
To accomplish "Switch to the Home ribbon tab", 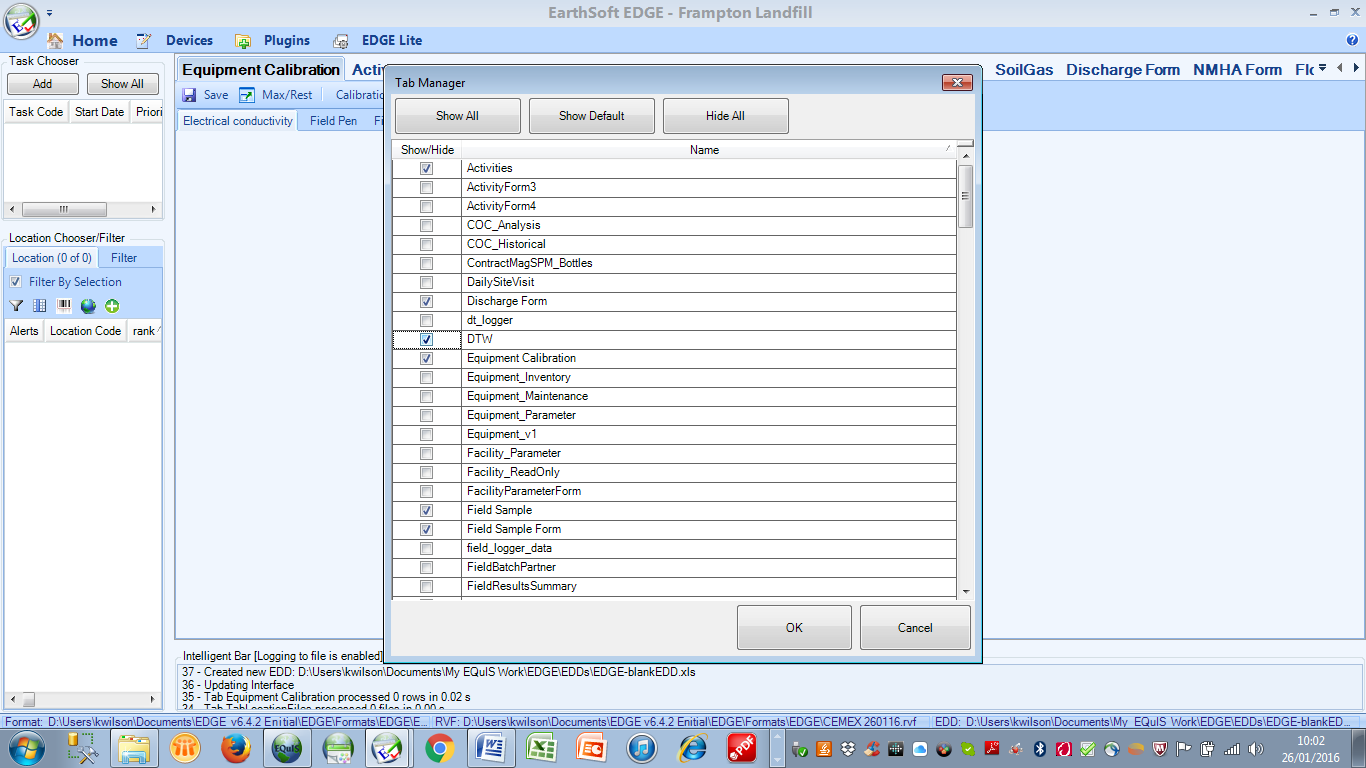I will click(95, 41).
